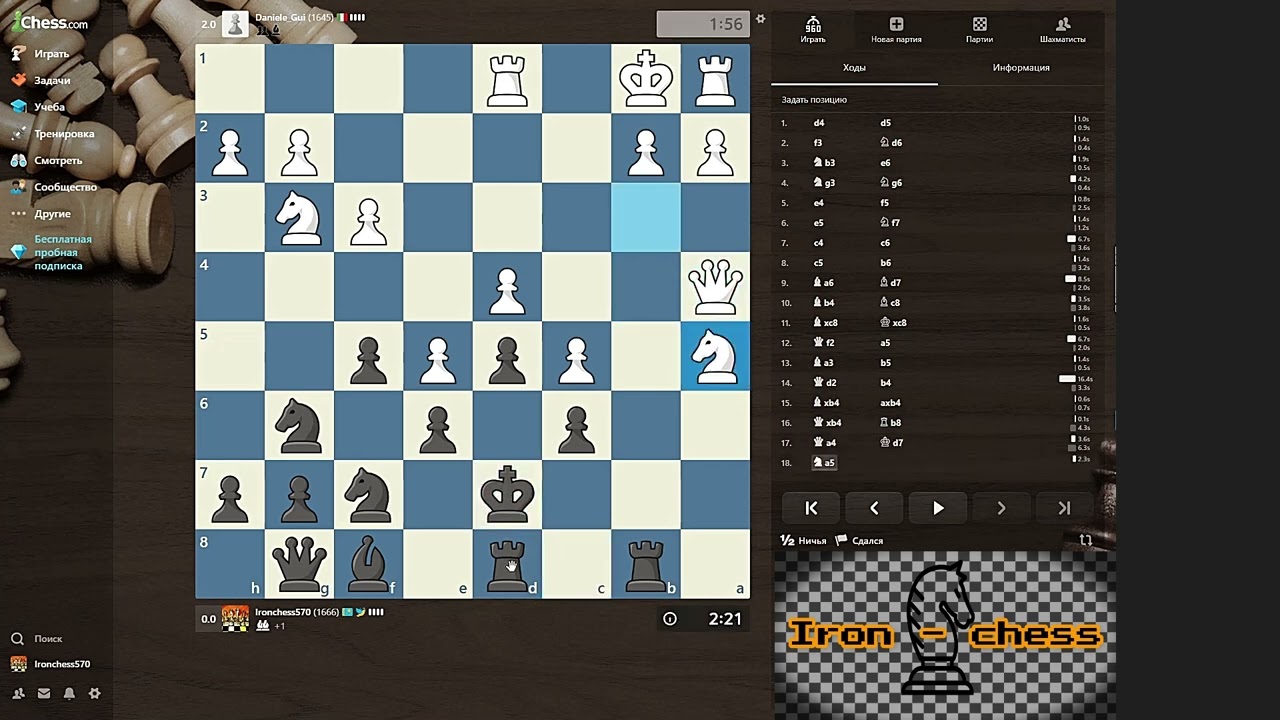Switch to the Информация tab
The image size is (1280, 720).
point(1021,68)
